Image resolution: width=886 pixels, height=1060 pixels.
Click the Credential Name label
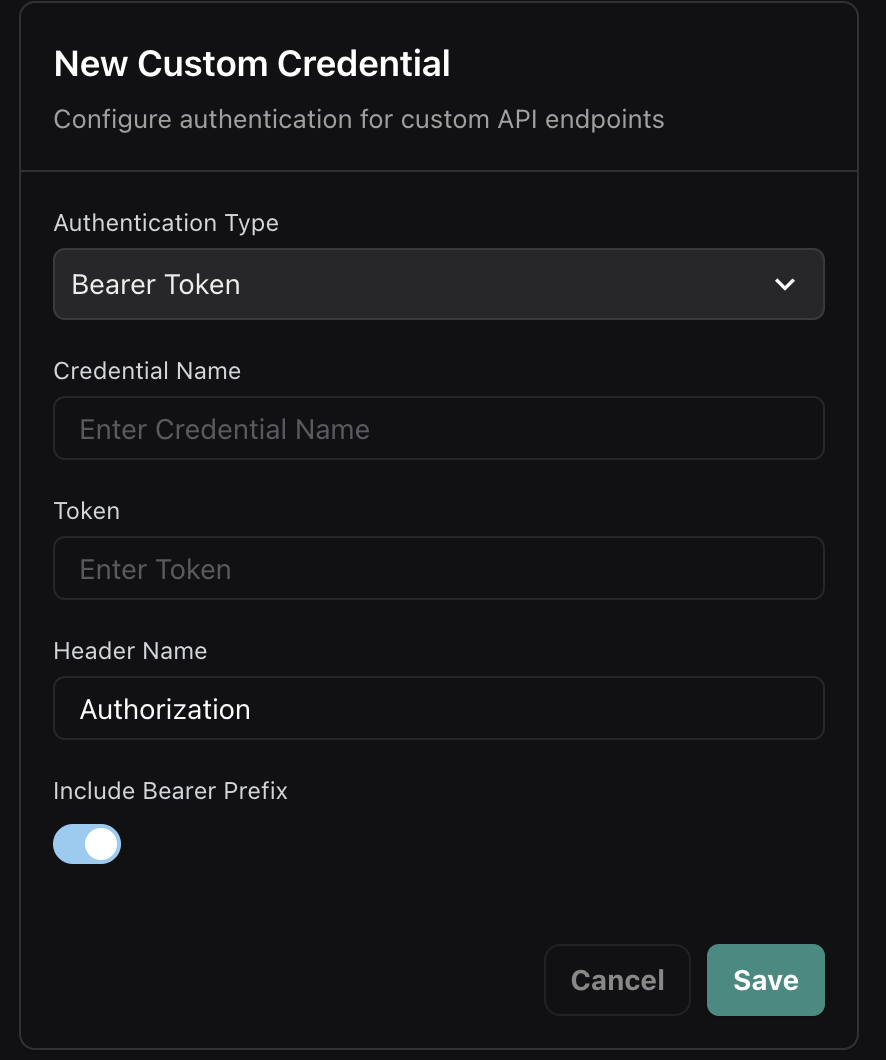(x=146, y=370)
